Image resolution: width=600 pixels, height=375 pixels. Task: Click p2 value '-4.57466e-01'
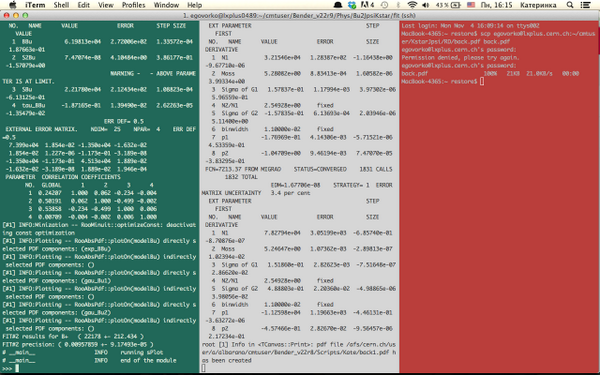[280, 329]
